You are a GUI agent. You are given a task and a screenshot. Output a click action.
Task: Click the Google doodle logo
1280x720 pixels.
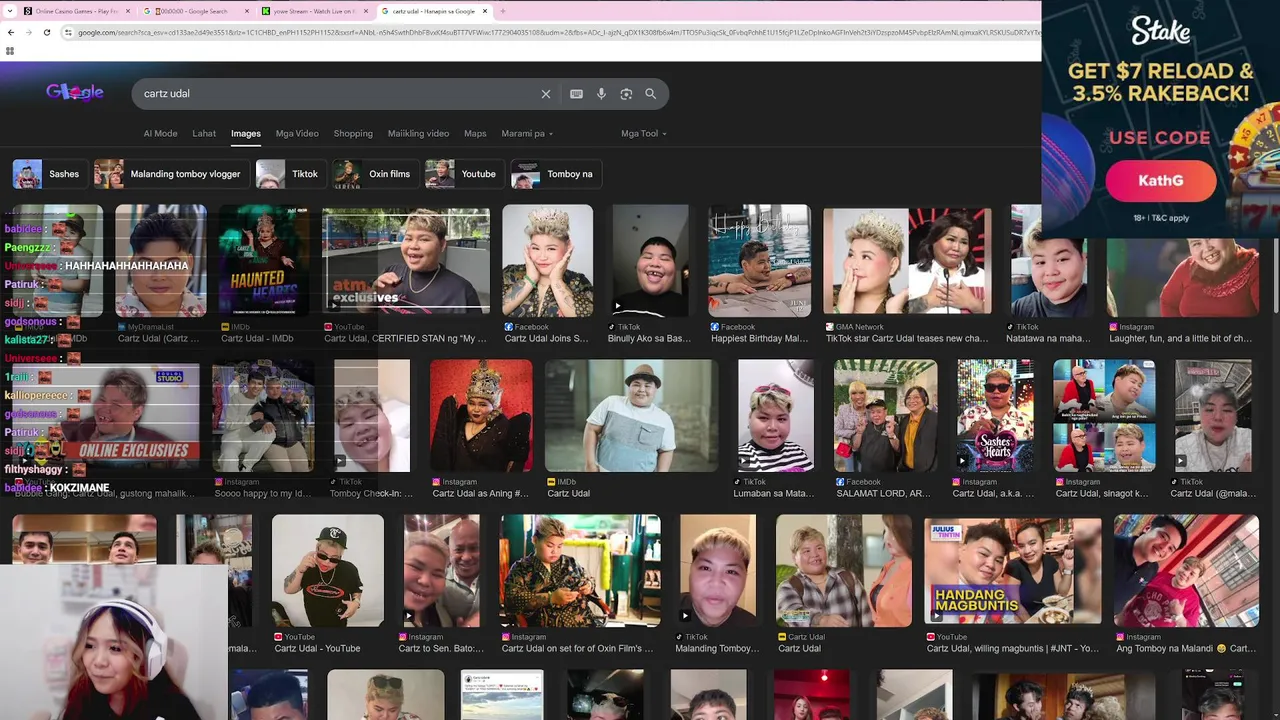pos(75,93)
